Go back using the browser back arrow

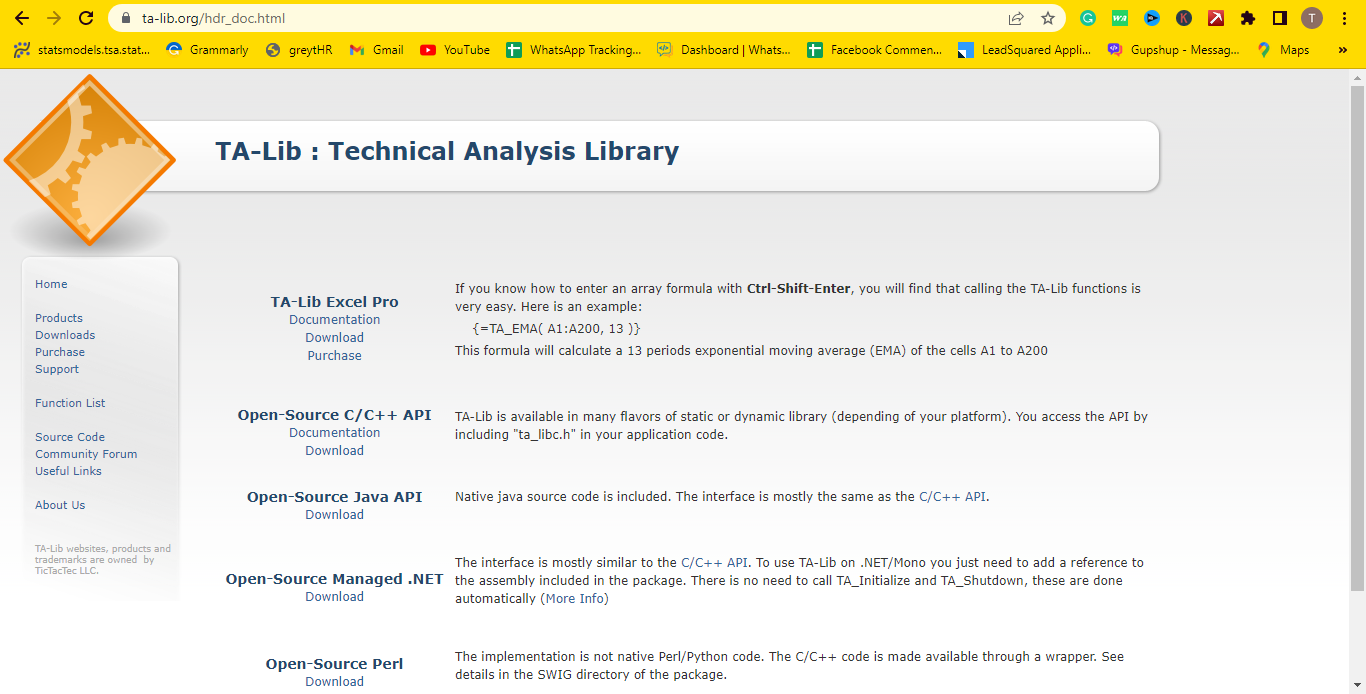[22, 18]
